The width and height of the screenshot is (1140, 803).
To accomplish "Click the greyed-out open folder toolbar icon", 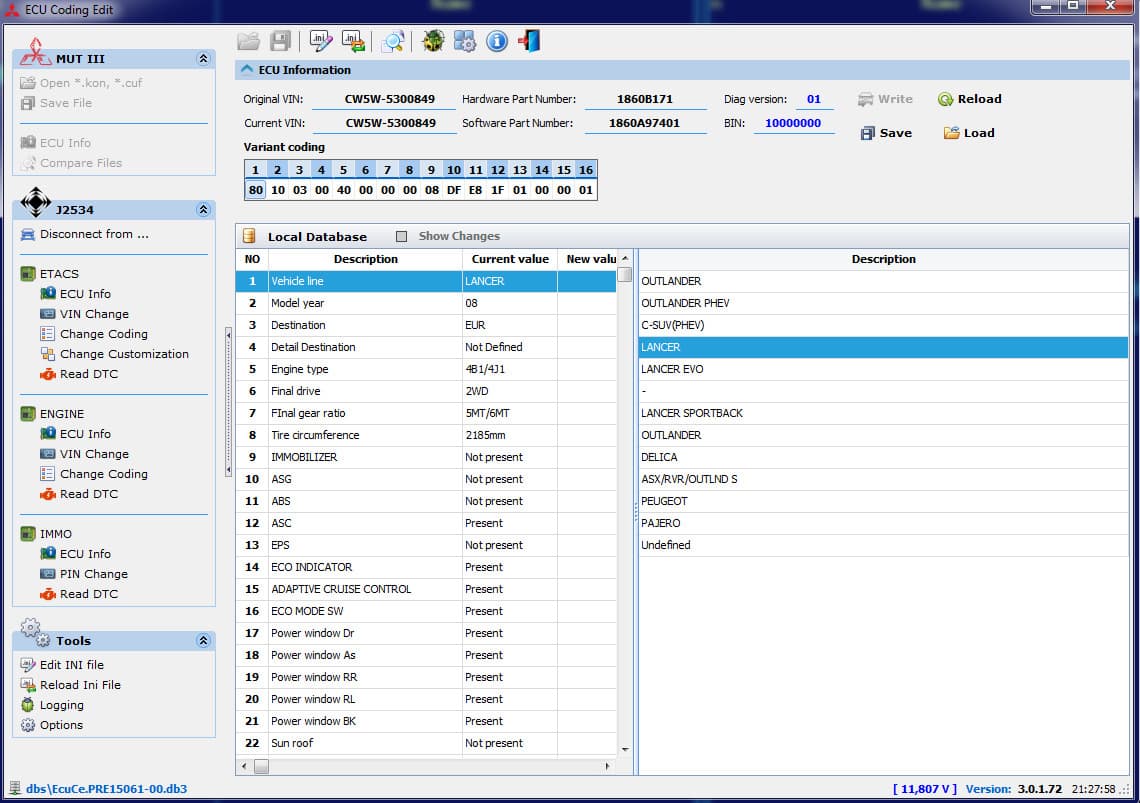I will coord(249,41).
